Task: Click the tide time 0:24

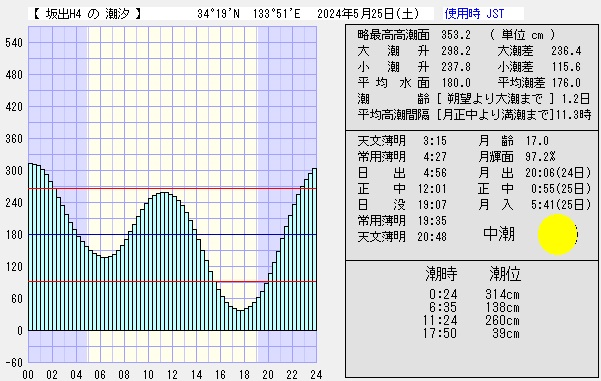Action: coord(443,294)
